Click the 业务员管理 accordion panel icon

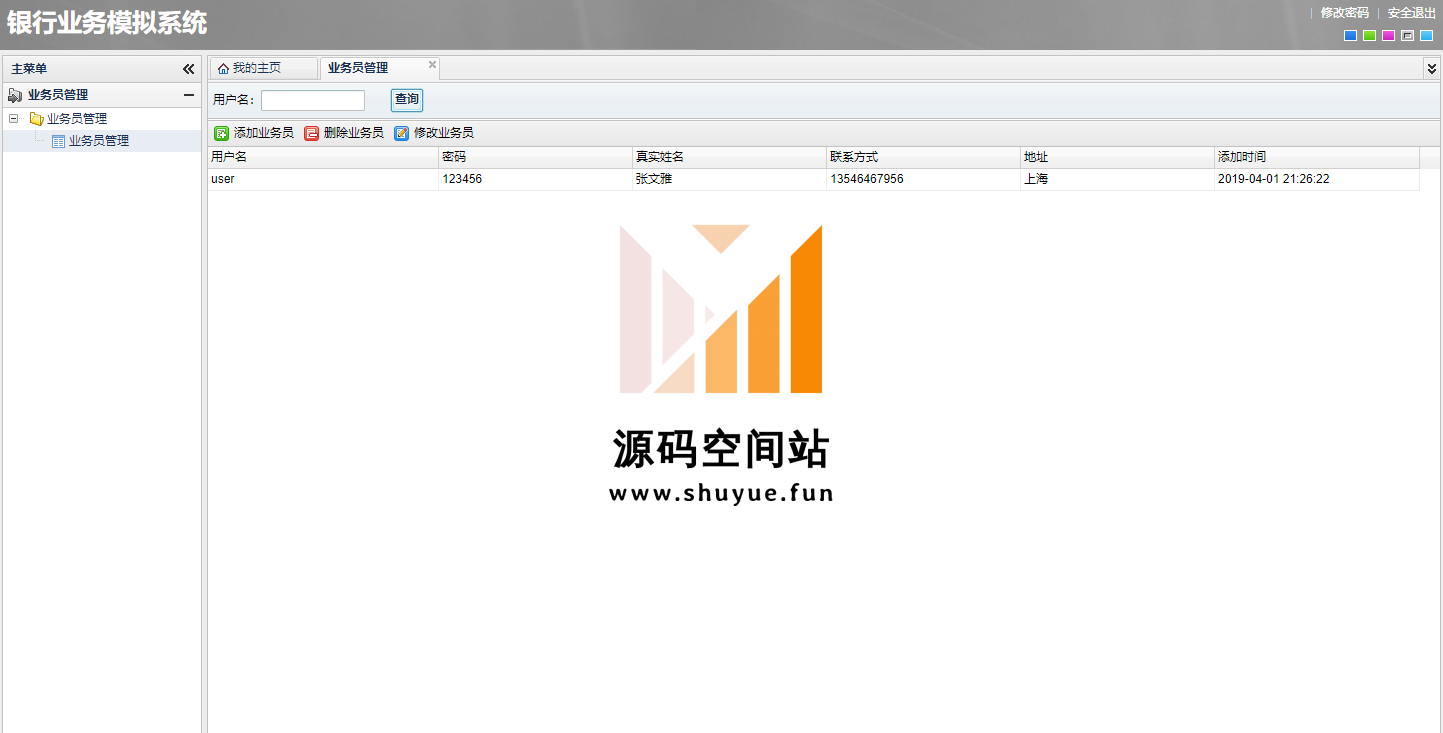pos(15,95)
